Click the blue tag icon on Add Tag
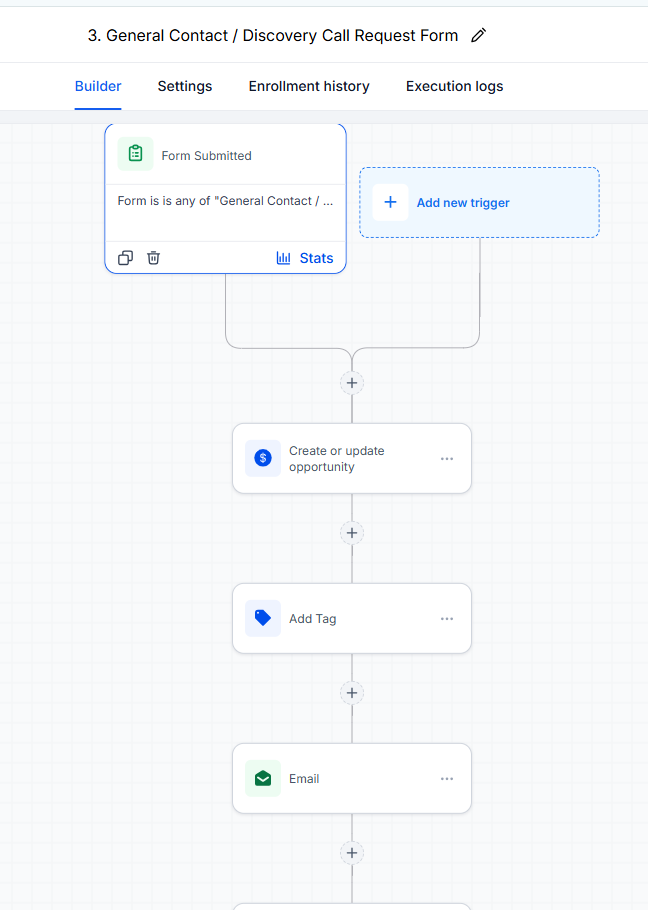This screenshot has height=910, width=648. 263,618
